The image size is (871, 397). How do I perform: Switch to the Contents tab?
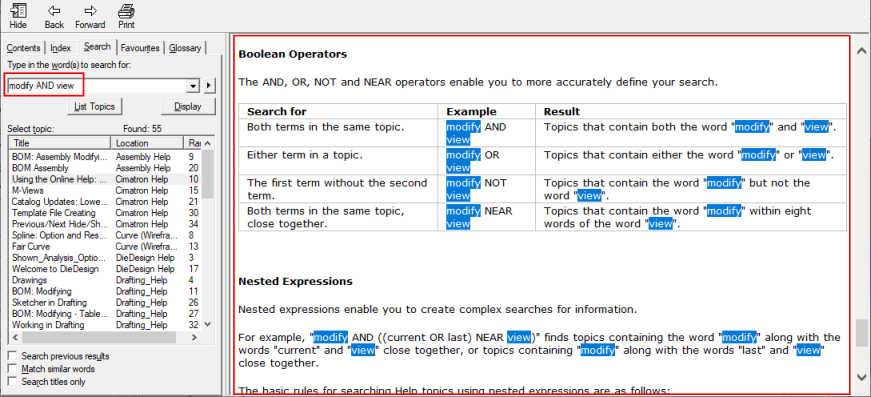pos(23,48)
